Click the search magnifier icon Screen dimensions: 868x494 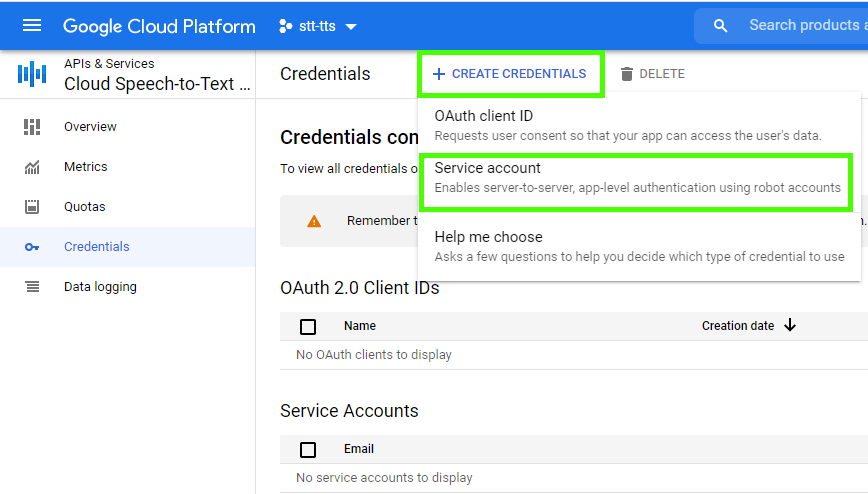pos(720,25)
